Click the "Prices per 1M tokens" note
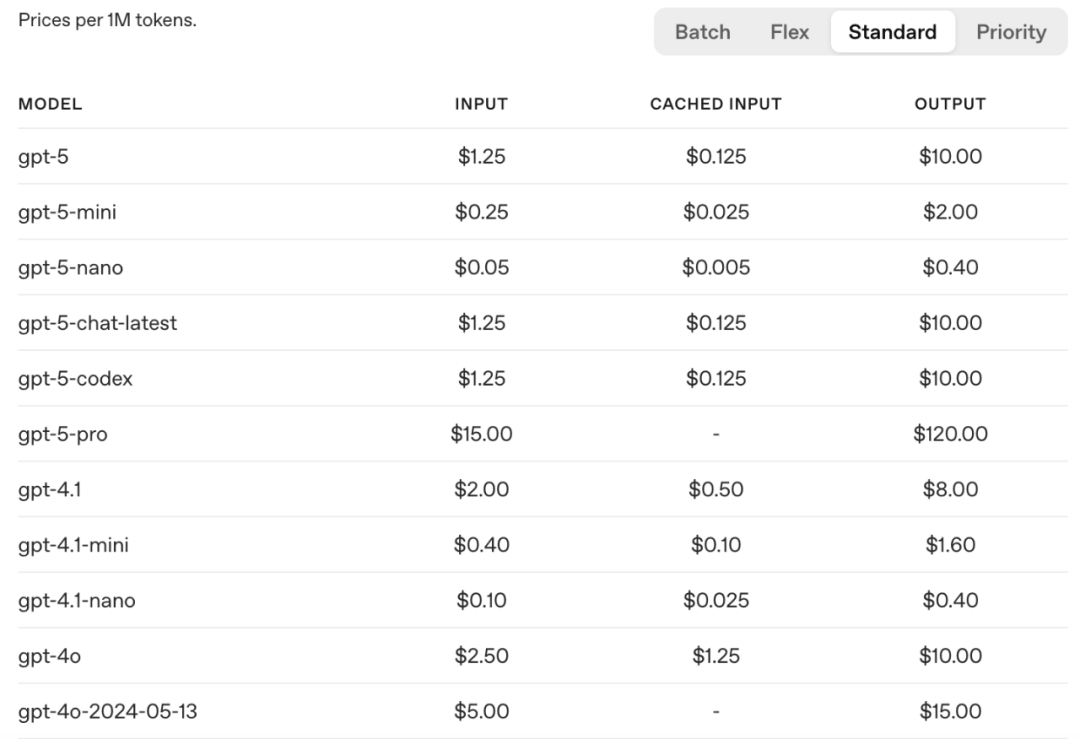This screenshot has height=739, width=1080. point(107,21)
